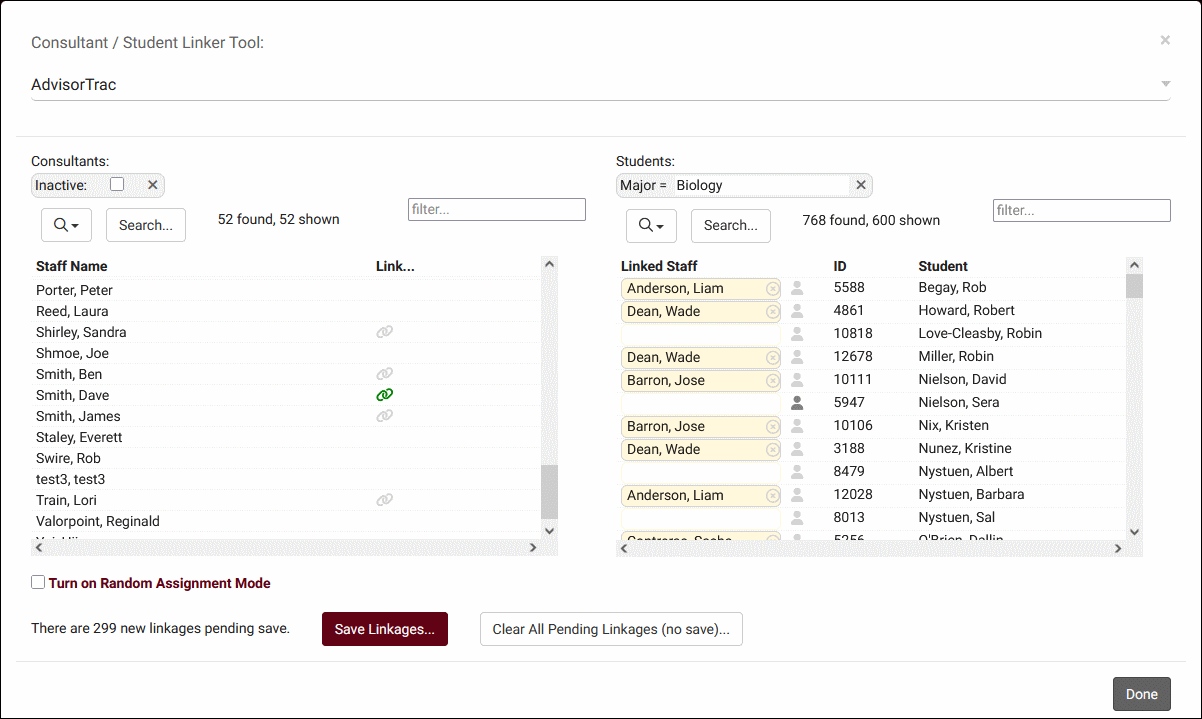The height and width of the screenshot is (719, 1202).
Task: Click the Save Linkages button
Action: [x=384, y=629]
